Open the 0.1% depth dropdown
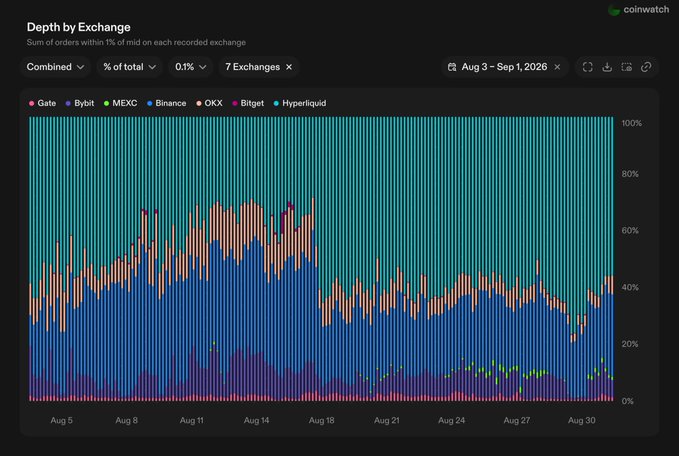The image size is (679, 456). click(x=191, y=67)
